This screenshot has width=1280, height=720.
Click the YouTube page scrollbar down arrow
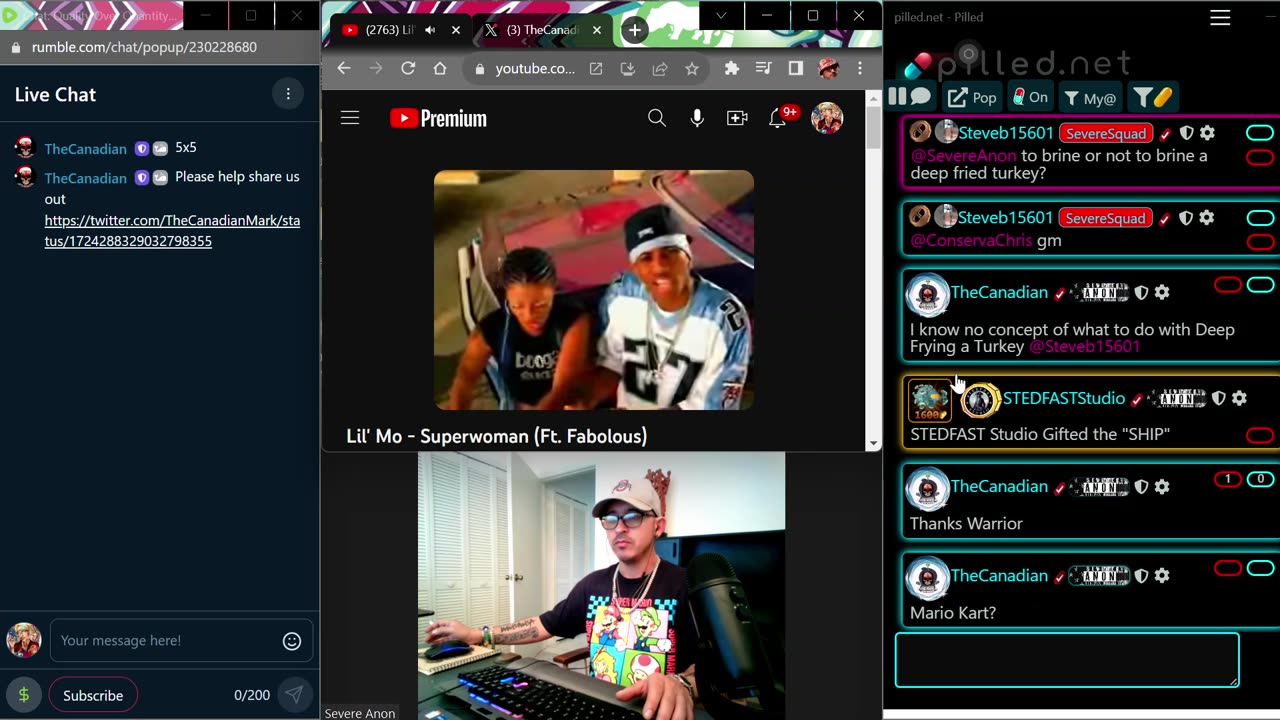(x=874, y=441)
